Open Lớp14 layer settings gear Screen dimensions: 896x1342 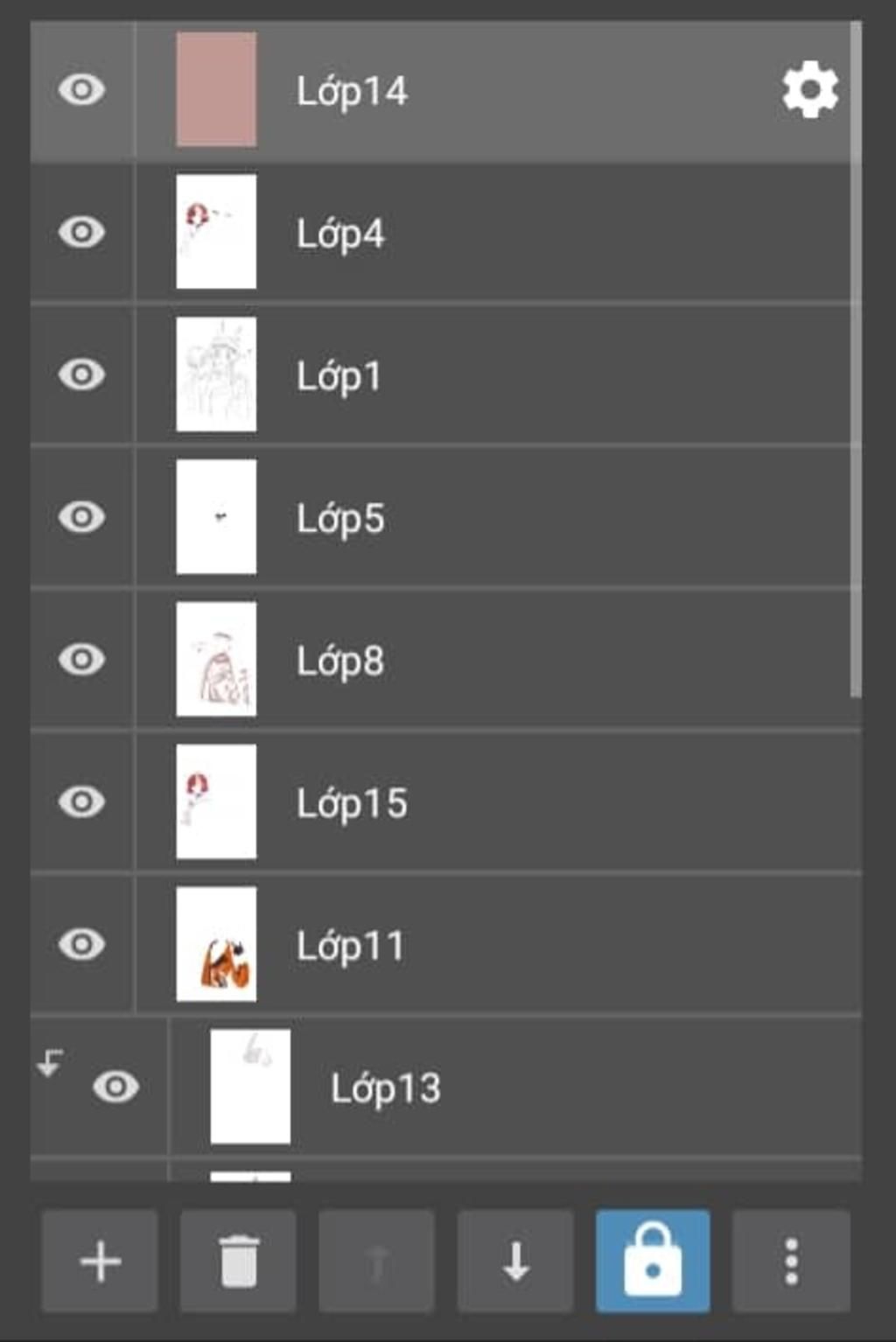click(x=810, y=89)
